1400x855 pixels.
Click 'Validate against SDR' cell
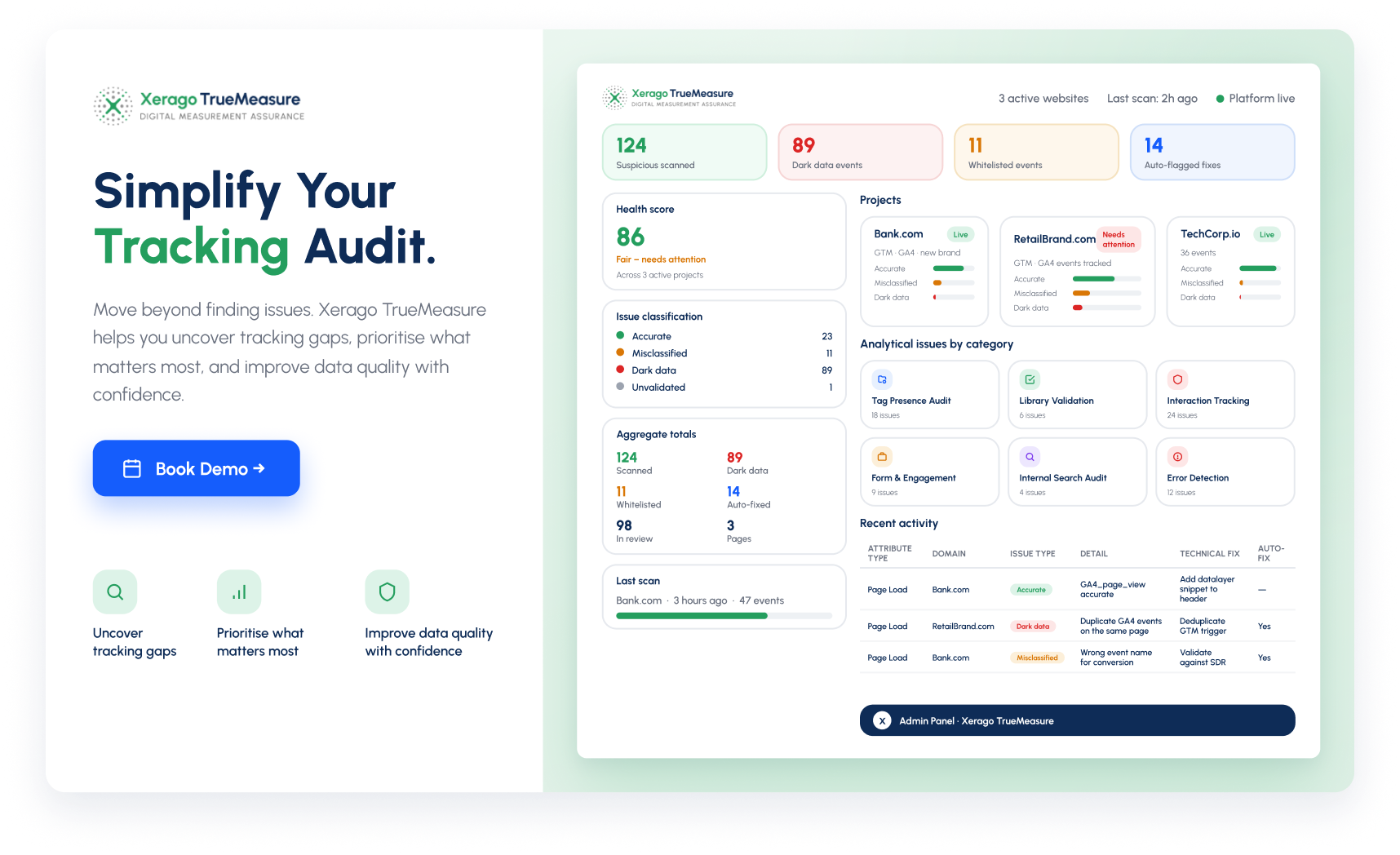click(1203, 658)
